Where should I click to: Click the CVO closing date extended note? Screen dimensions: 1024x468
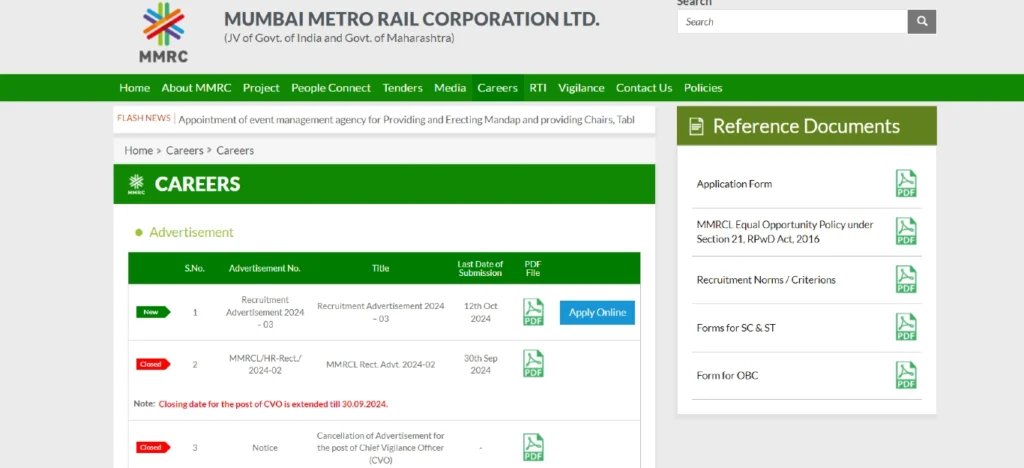point(273,404)
